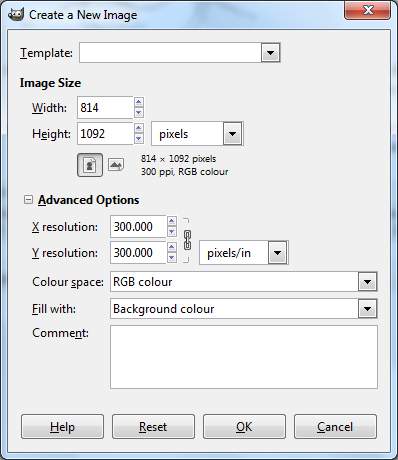The height and width of the screenshot is (460, 398).
Task: Confirm with the OK button
Action: 244,427
